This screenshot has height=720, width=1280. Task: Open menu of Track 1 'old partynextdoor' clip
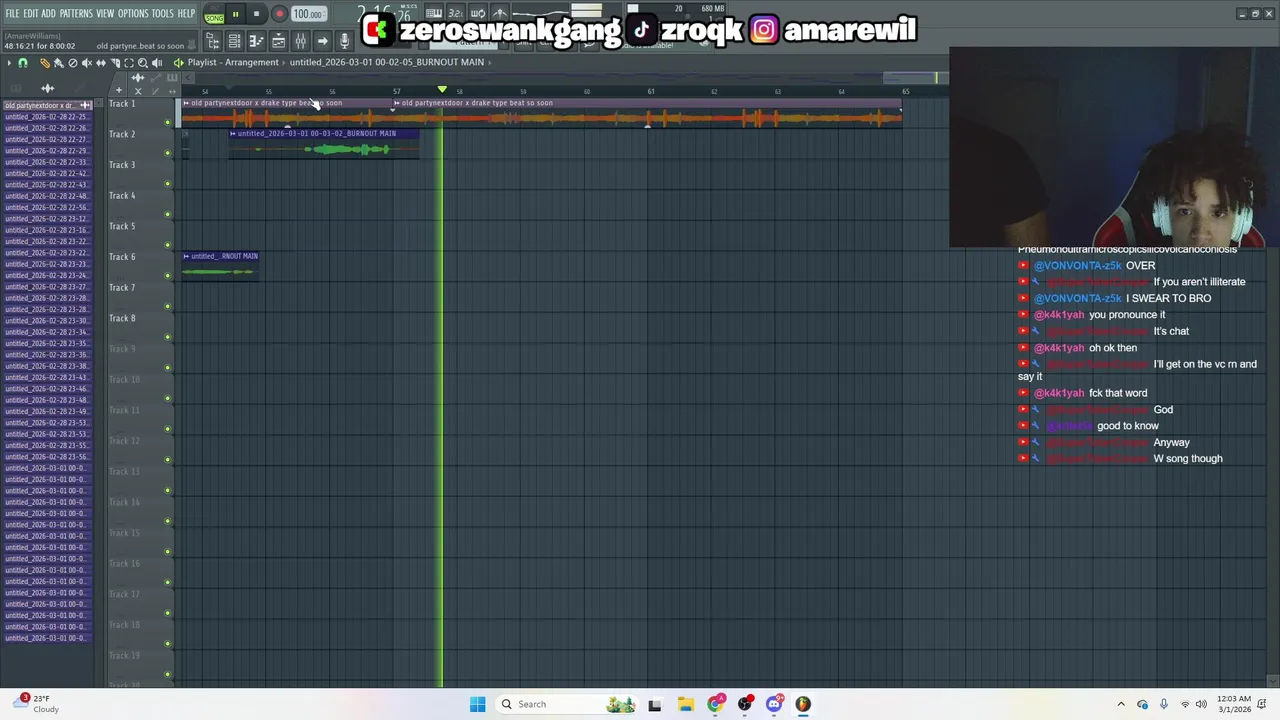pos(186,103)
